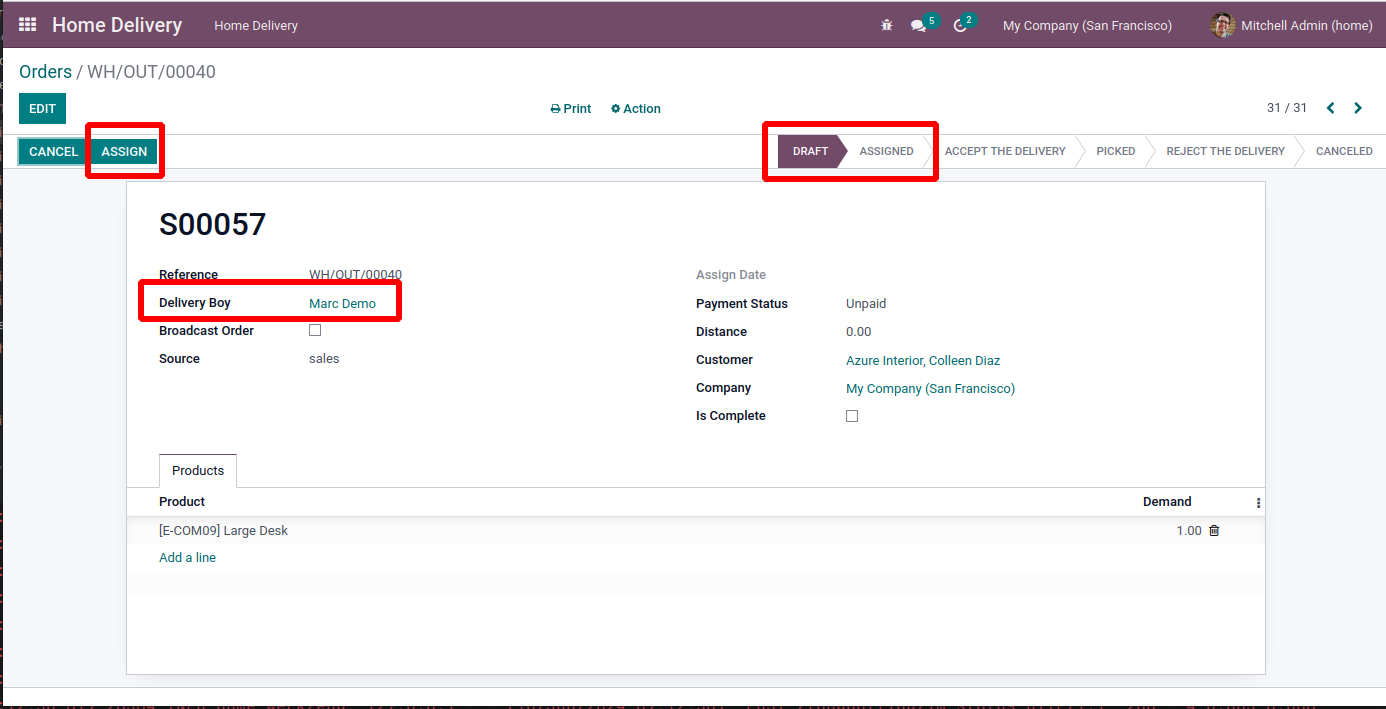The height and width of the screenshot is (709, 1386).
Task: Click the WH/OUT/00040 reference value
Action: (x=355, y=275)
